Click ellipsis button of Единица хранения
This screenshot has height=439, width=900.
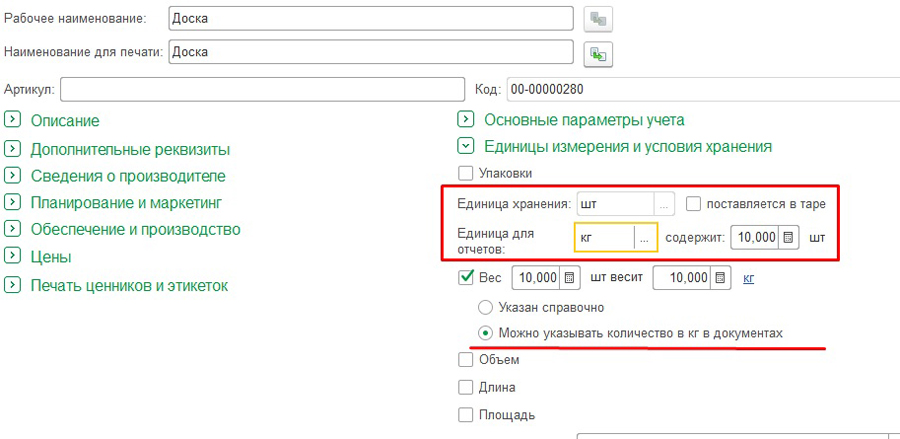[x=665, y=204]
